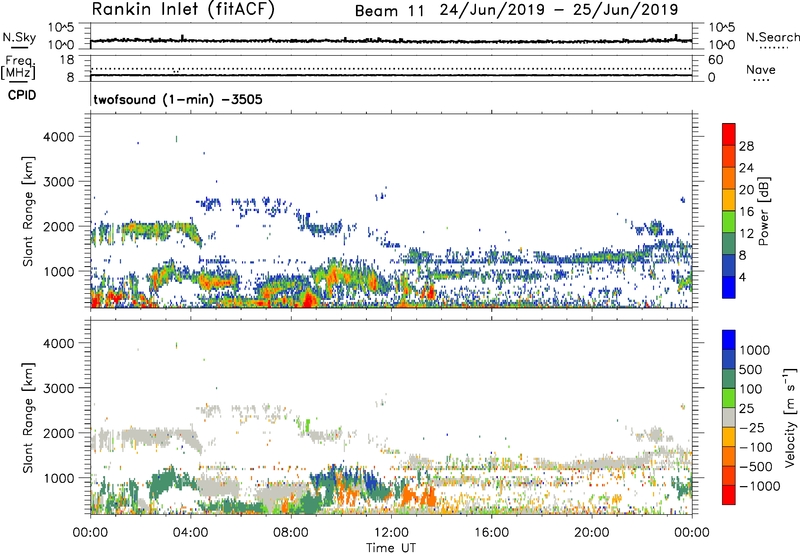The height and width of the screenshot is (554, 800).
Task: Click the 'N.Sky' label
Action: pyautogui.click(x=19, y=38)
